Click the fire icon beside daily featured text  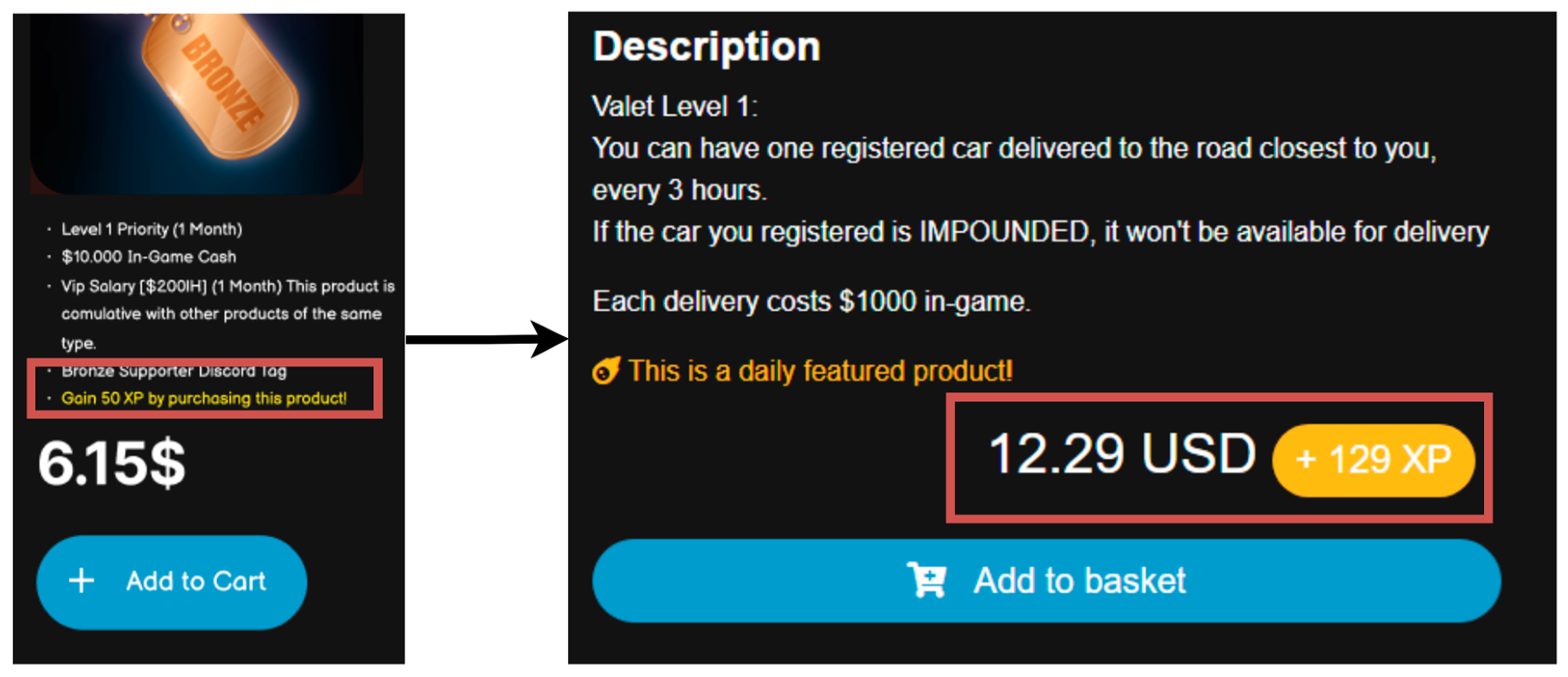[x=606, y=371]
